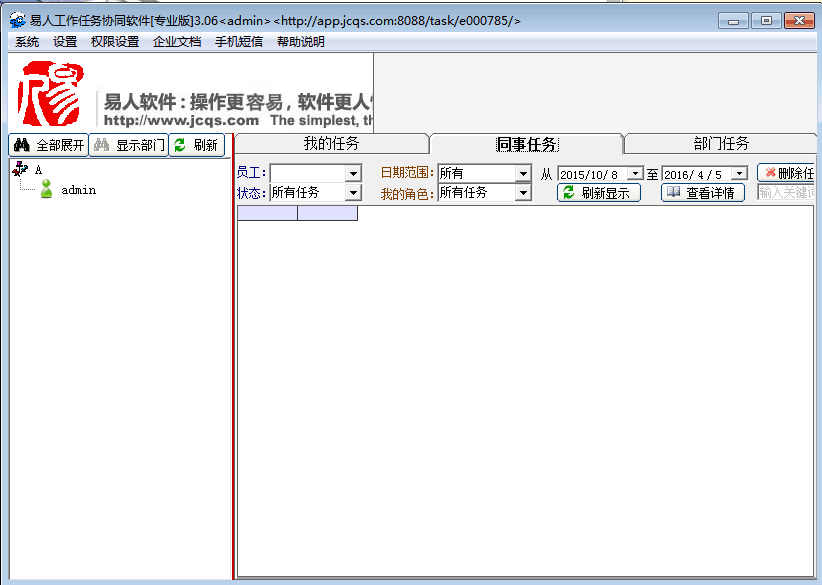Open the end date 2016/4/5 picker
The height and width of the screenshot is (585, 822).
pyautogui.click(x=738, y=174)
